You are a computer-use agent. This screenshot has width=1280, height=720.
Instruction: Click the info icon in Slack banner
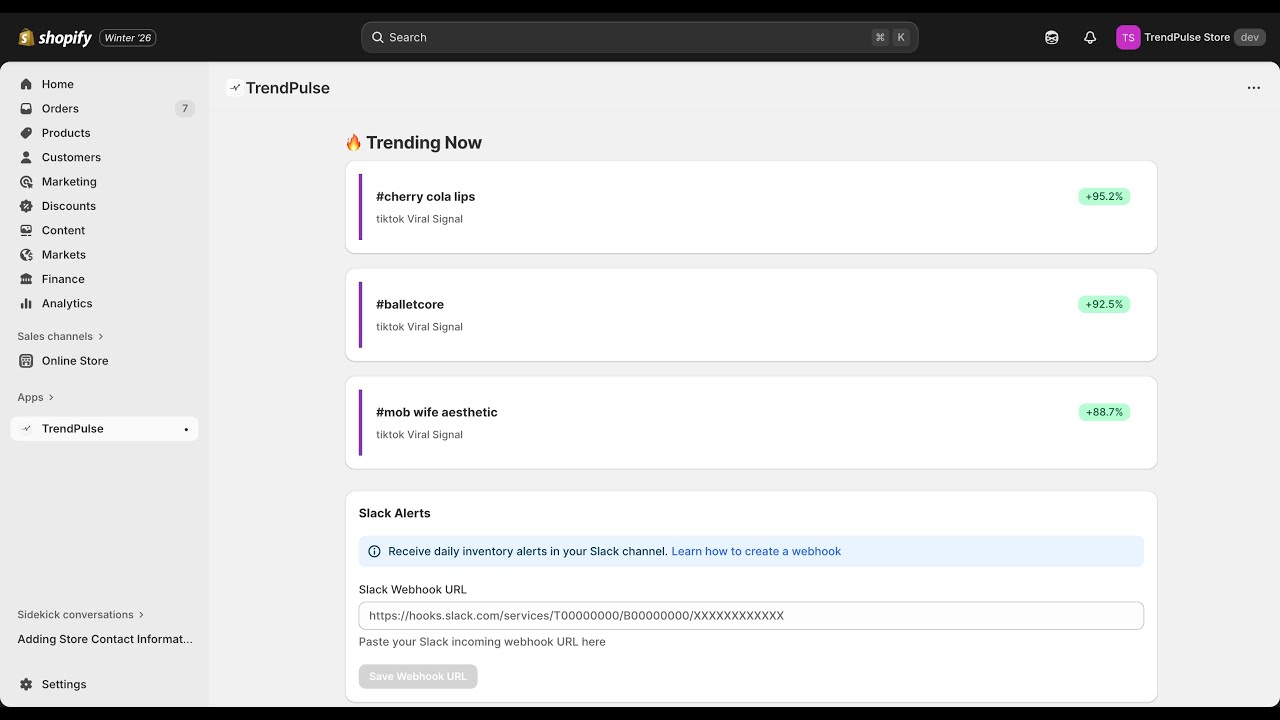point(375,551)
